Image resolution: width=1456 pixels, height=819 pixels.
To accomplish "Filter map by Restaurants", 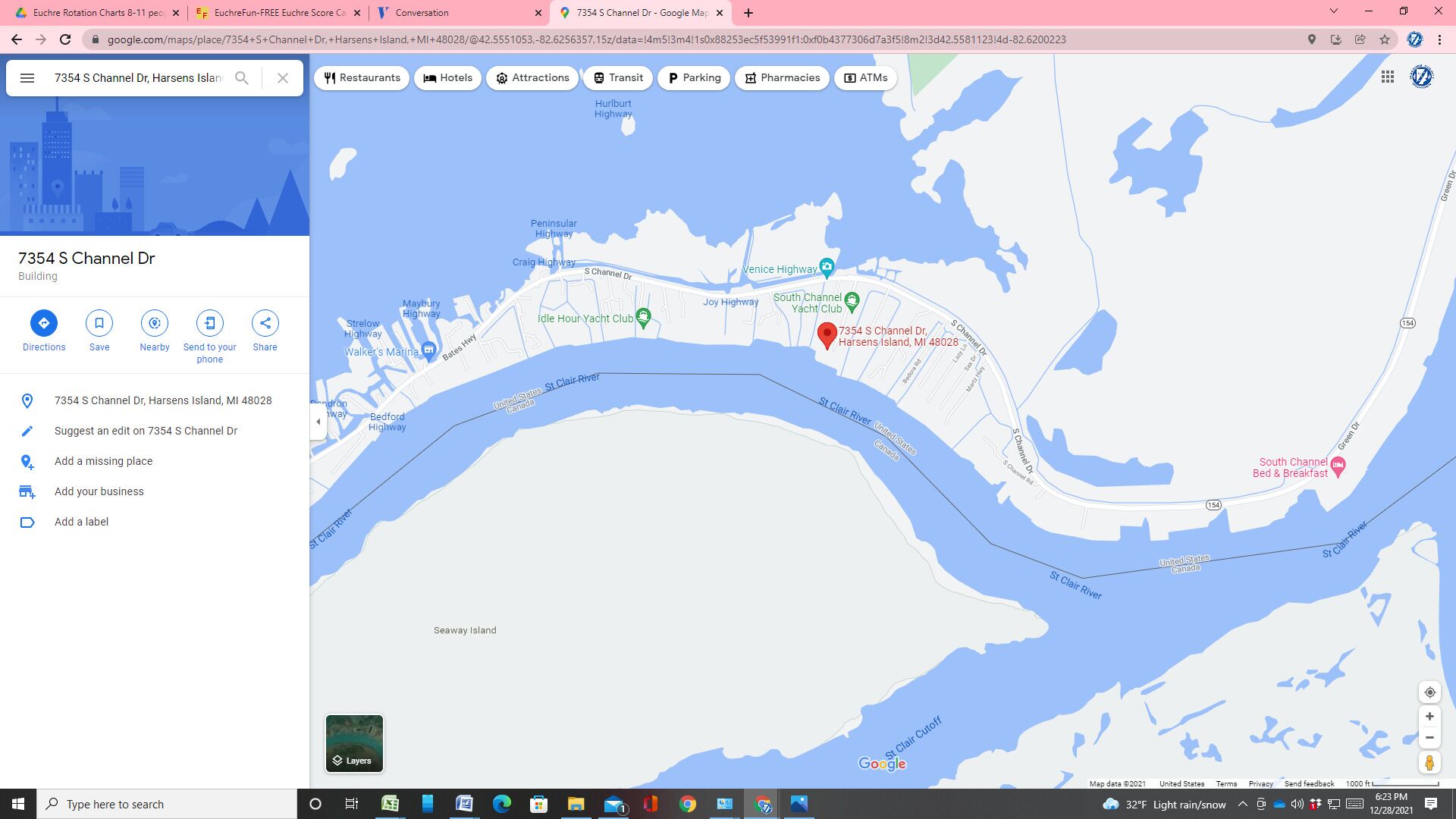I will (362, 78).
